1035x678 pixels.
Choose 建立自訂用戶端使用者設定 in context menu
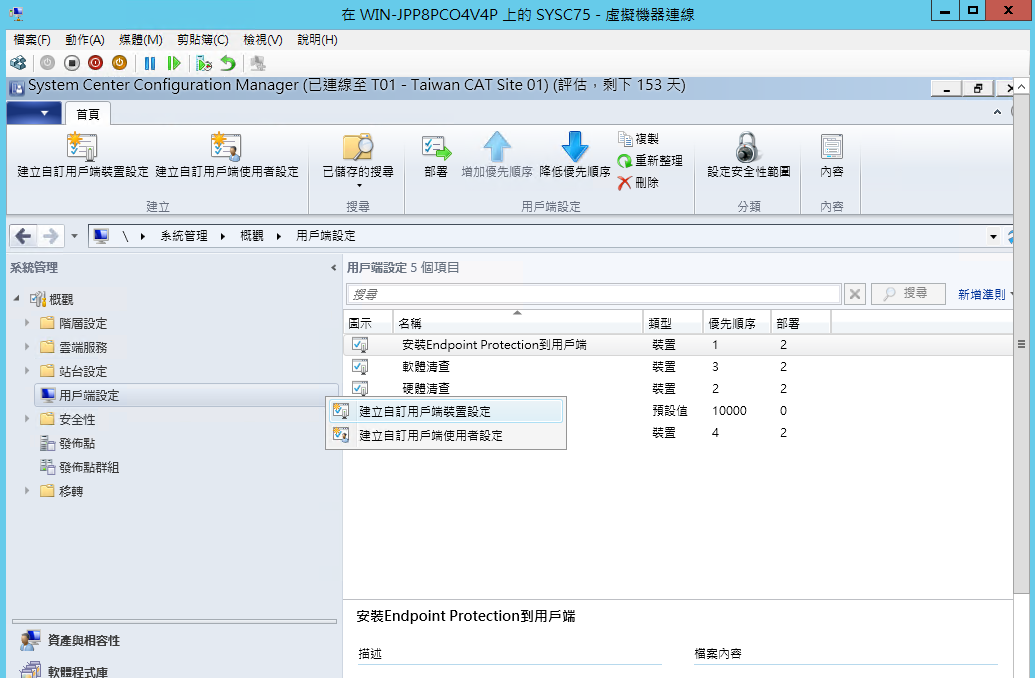pos(446,435)
